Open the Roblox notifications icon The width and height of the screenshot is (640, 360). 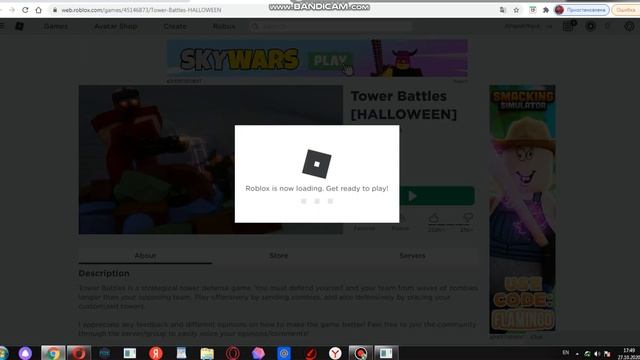pos(569,26)
